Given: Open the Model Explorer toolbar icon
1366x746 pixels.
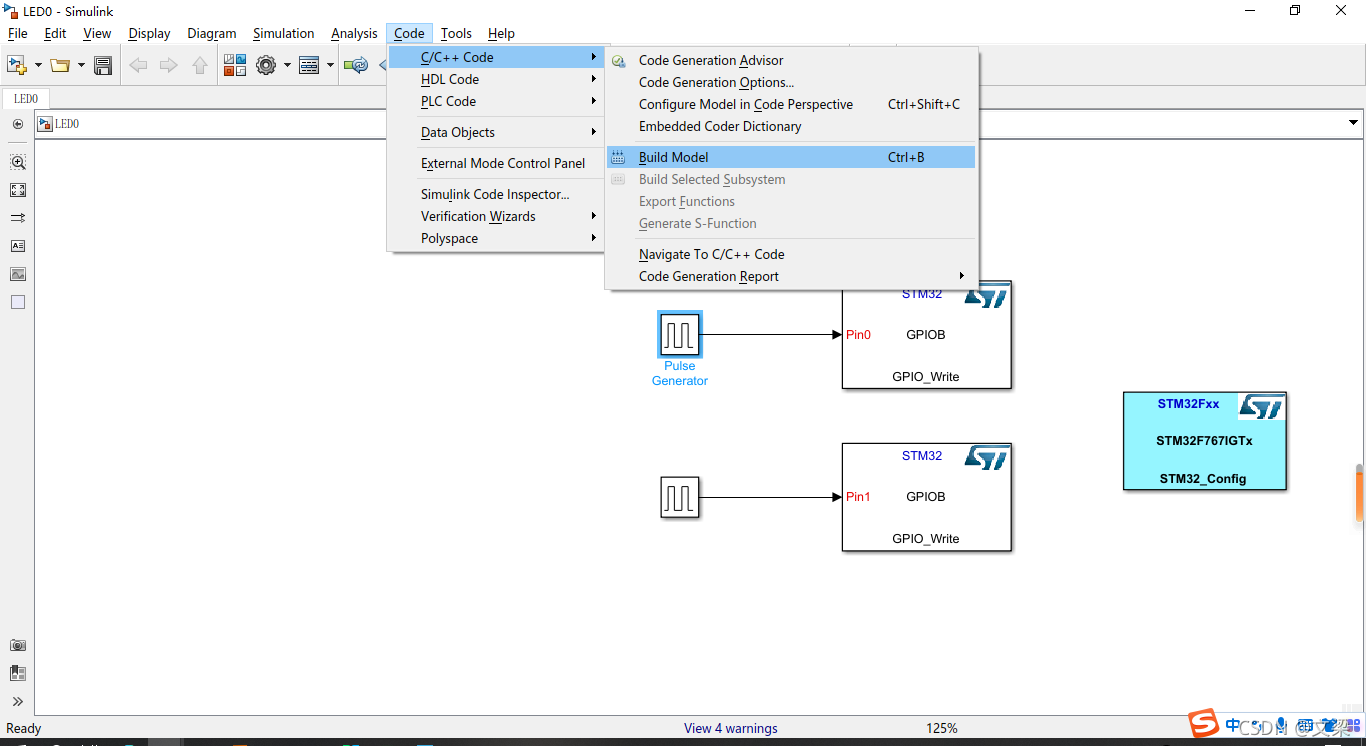Looking at the screenshot, I should (x=309, y=65).
